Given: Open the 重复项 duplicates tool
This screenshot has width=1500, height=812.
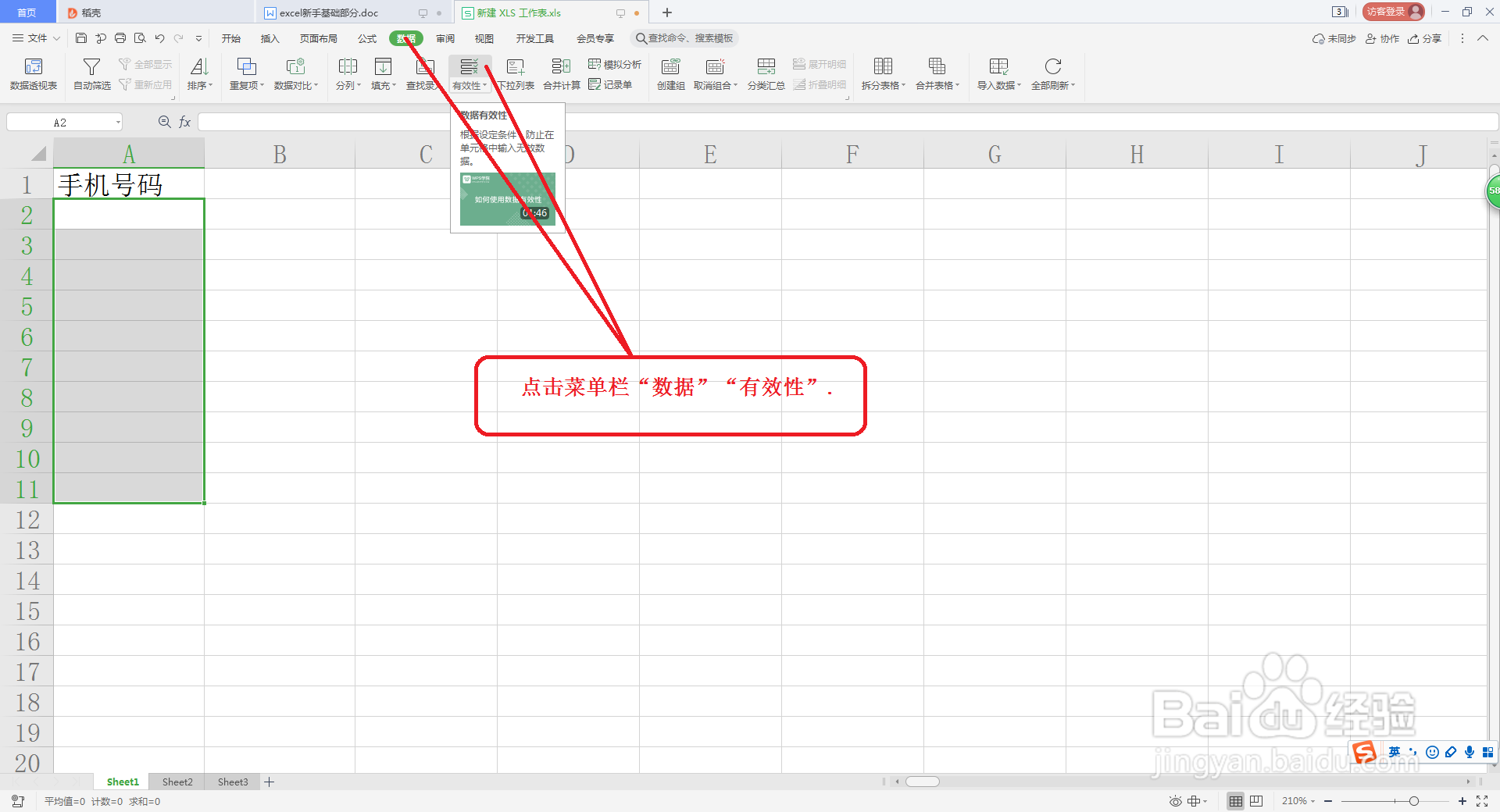Looking at the screenshot, I should click(245, 74).
